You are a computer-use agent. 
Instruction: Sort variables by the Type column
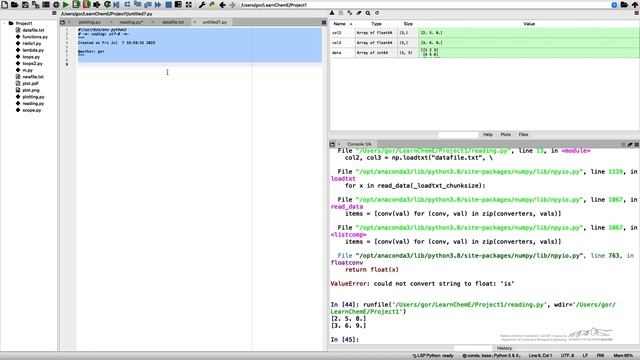pyautogui.click(x=376, y=24)
